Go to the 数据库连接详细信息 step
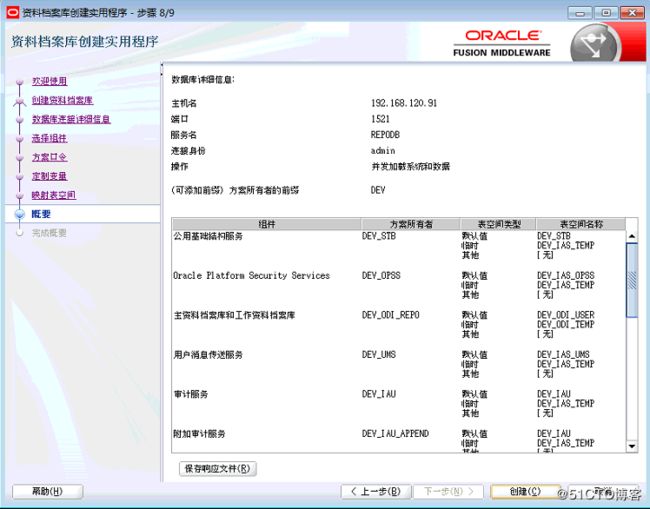 [71, 119]
